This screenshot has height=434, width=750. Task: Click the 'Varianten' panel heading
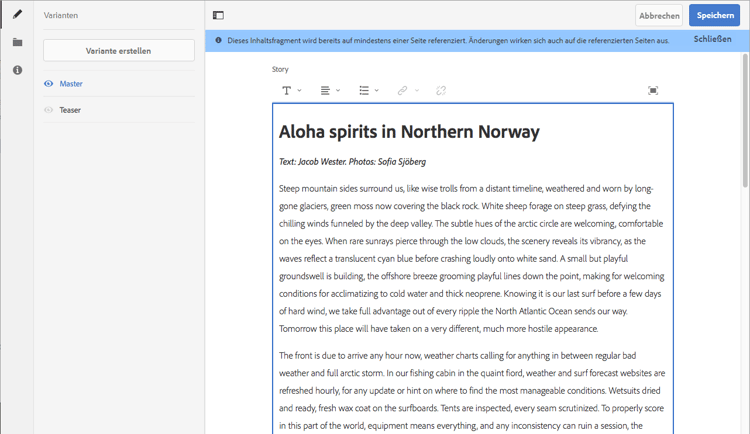click(x=61, y=15)
